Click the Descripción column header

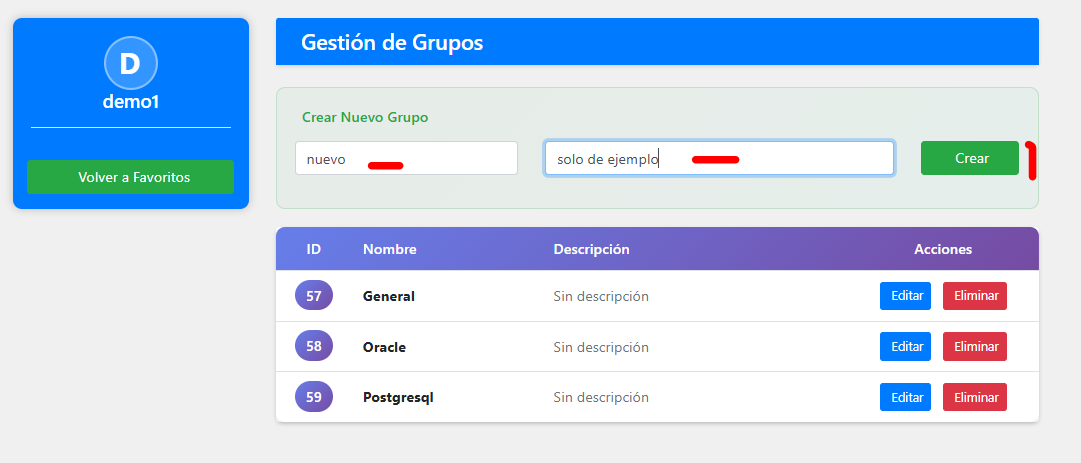tap(591, 249)
